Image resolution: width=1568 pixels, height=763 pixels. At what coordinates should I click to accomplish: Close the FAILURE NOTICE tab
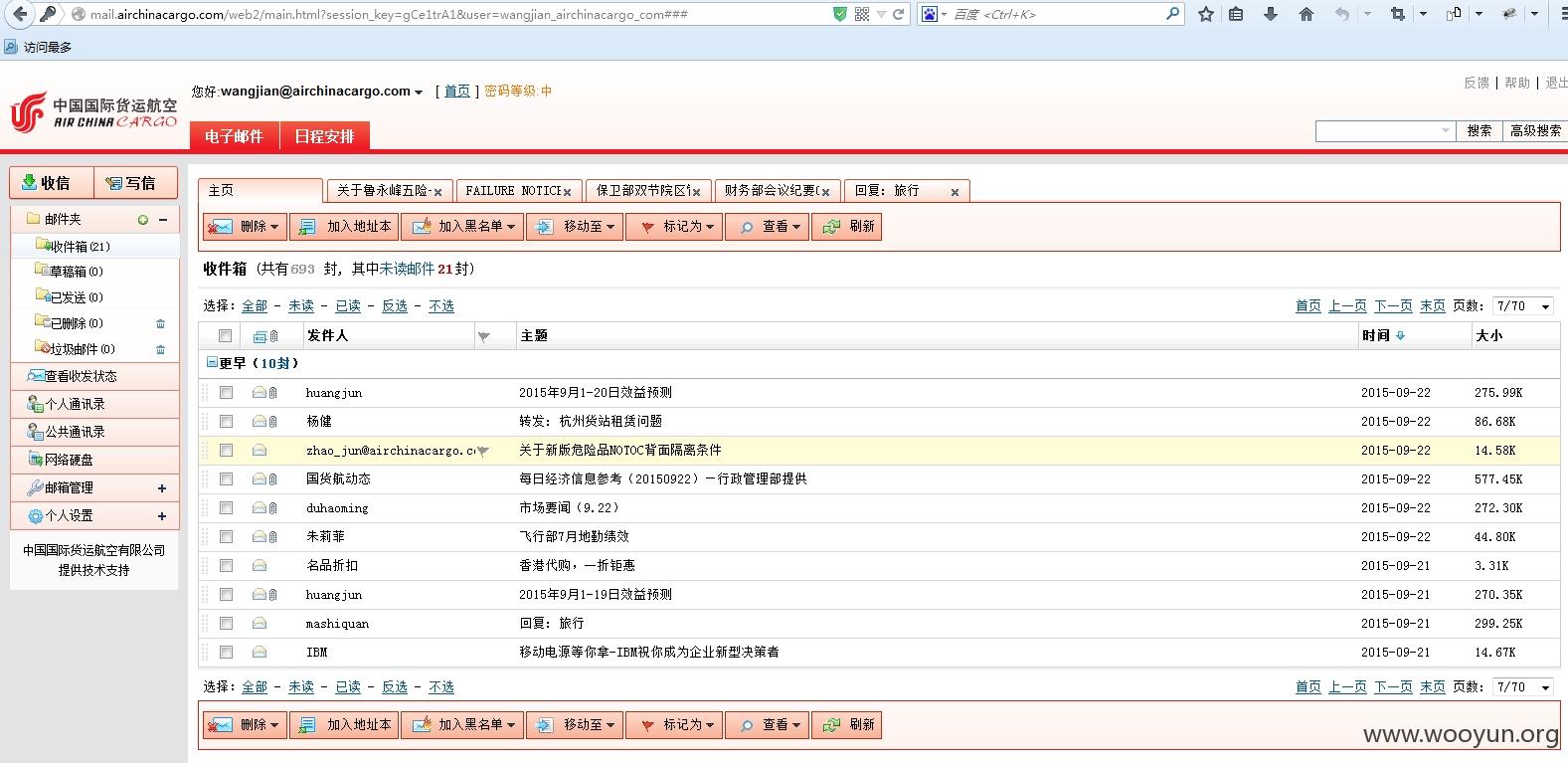click(x=567, y=192)
